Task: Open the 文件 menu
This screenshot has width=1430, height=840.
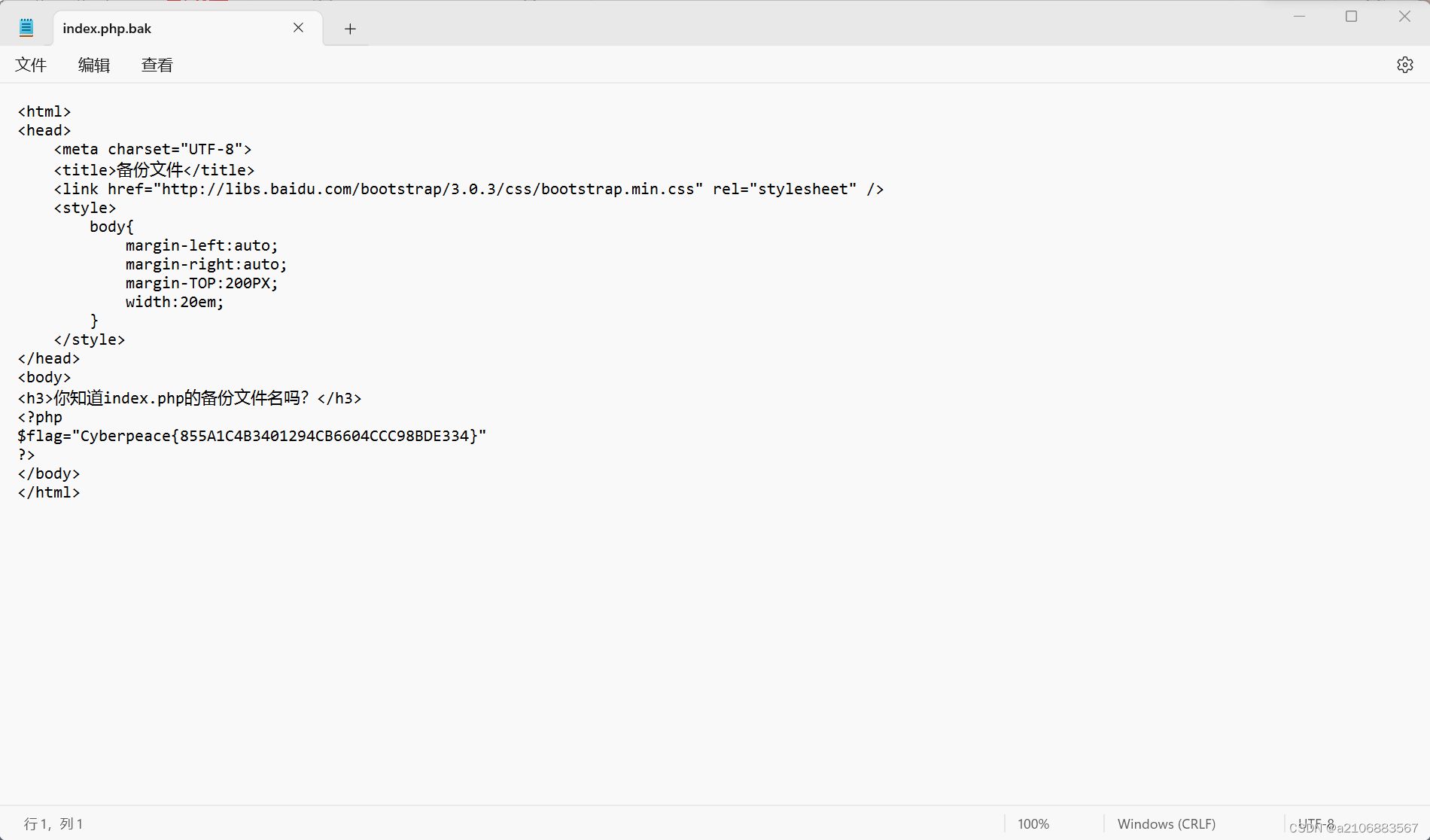Action: [x=30, y=65]
